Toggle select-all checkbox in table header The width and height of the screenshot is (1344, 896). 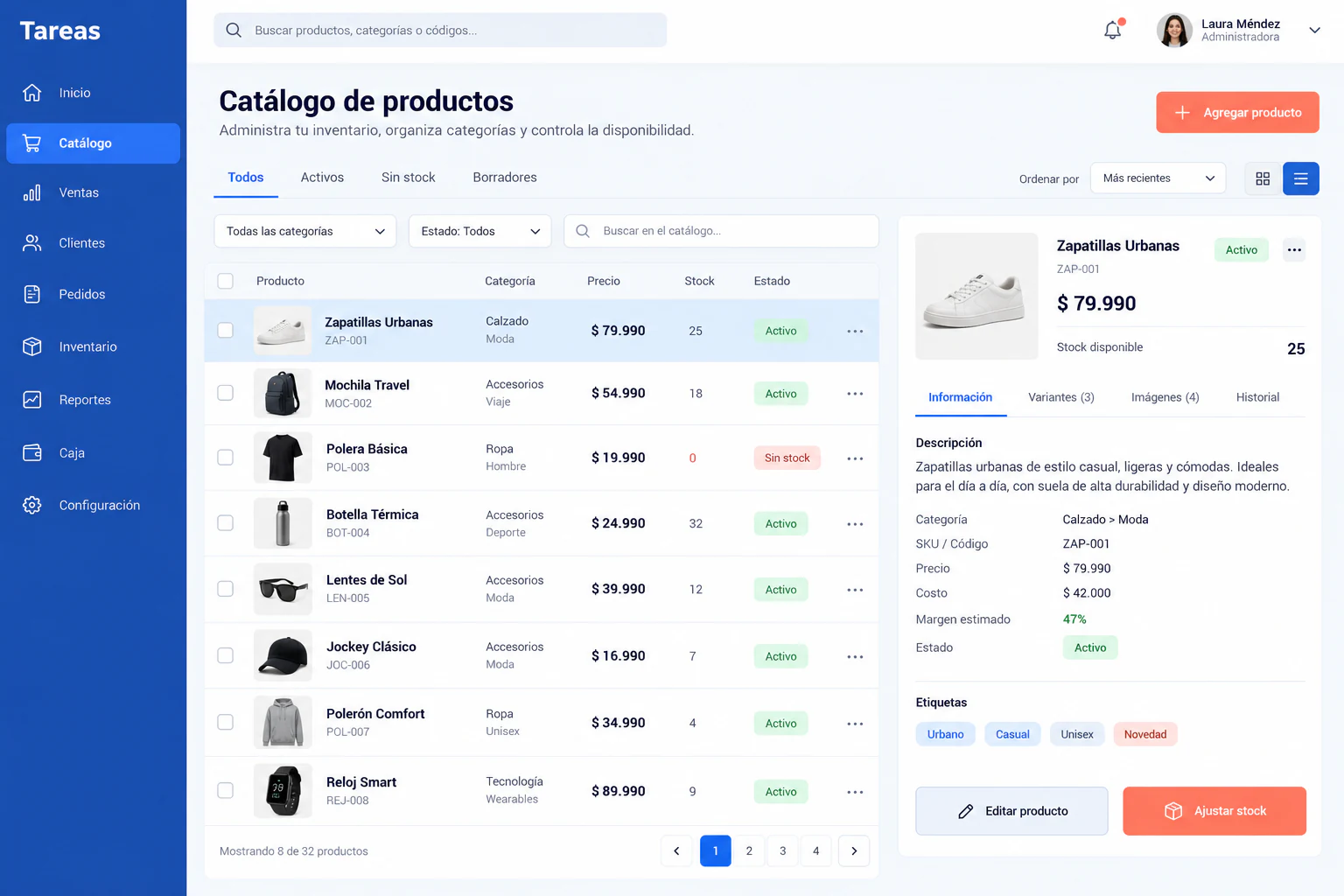[x=226, y=281]
